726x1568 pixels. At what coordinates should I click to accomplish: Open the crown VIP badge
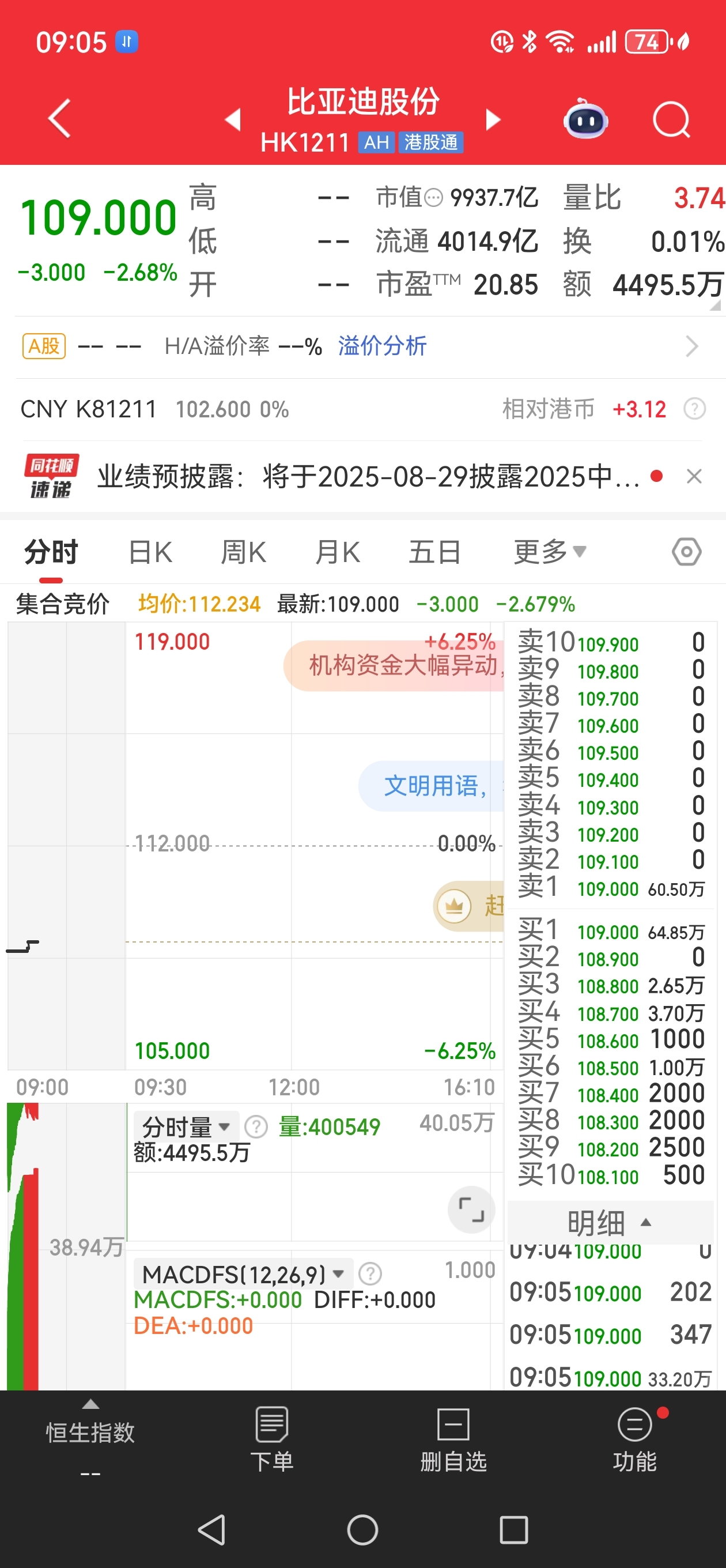(454, 906)
